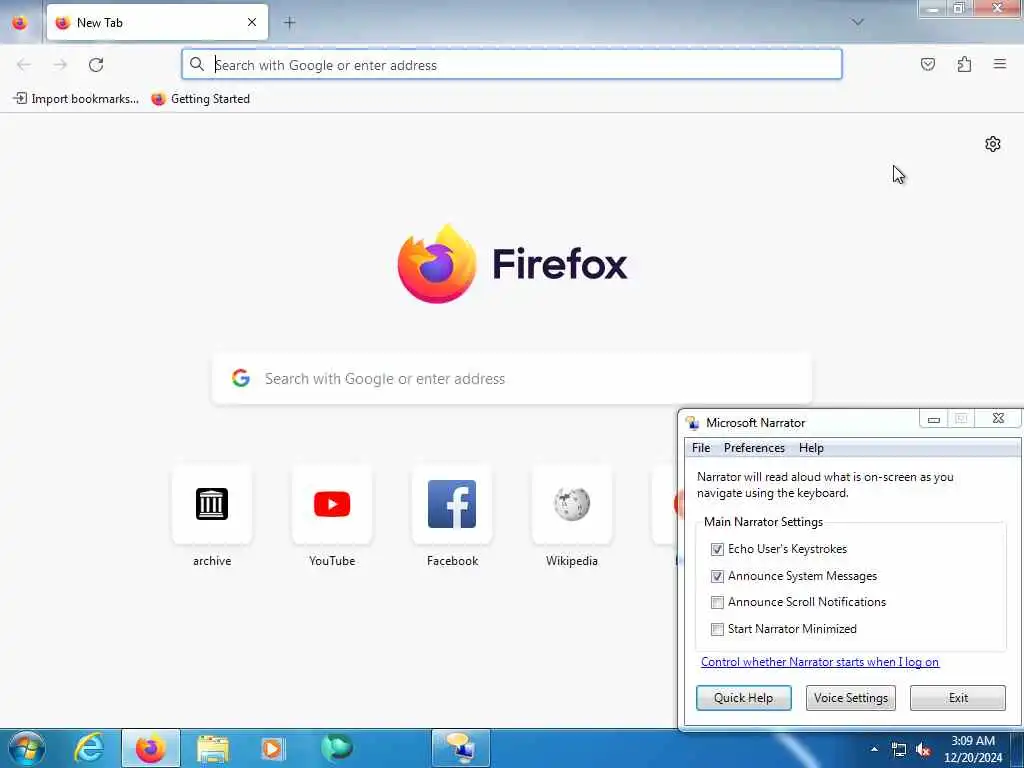Enable Announce Scroll Notifications

coord(717,602)
